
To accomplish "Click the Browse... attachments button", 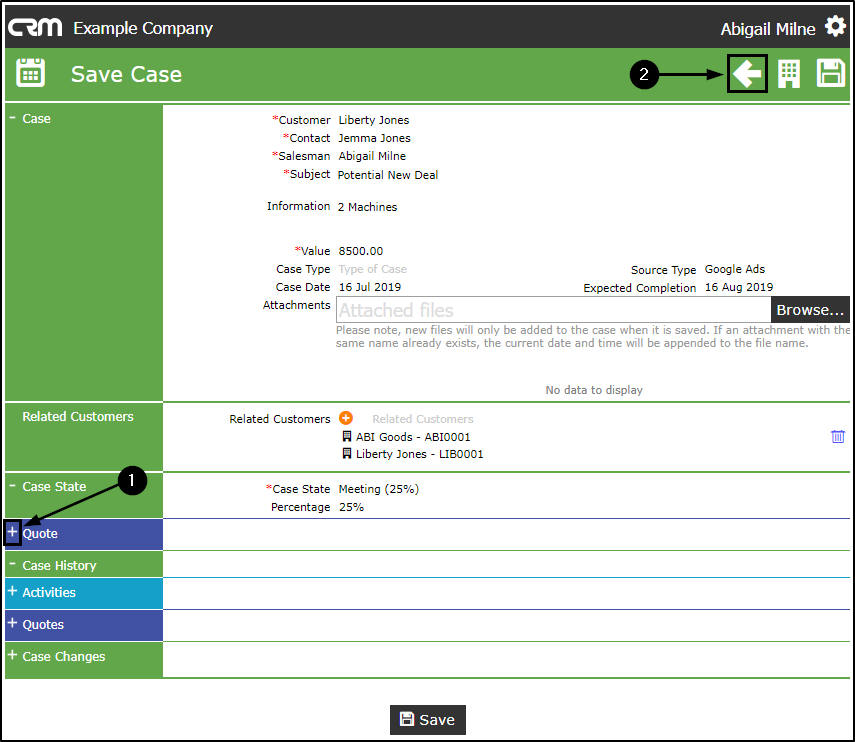I will coord(810,310).
